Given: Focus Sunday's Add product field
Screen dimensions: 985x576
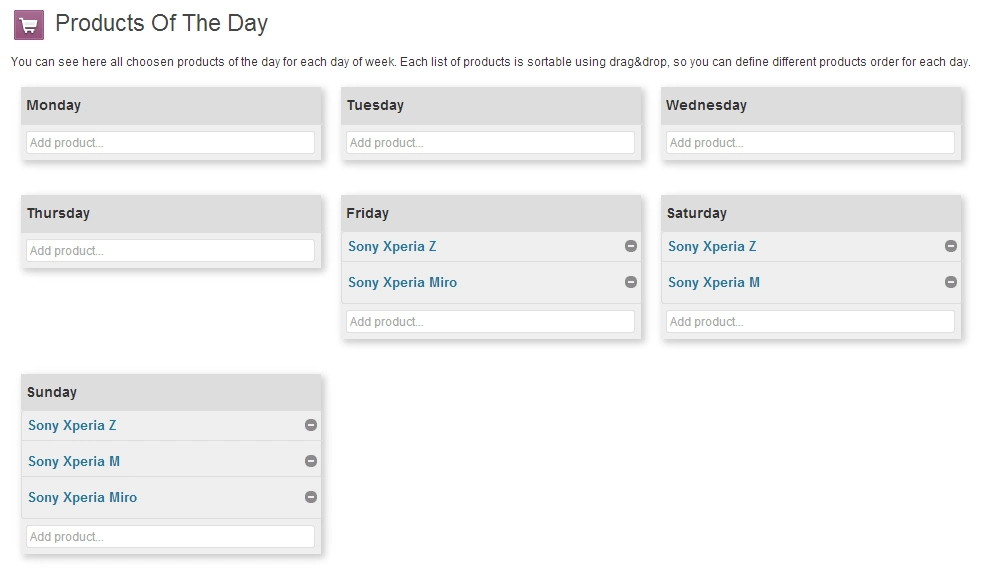Looking at the screenshot, I should pyautogui.click(x=170, y=536).
